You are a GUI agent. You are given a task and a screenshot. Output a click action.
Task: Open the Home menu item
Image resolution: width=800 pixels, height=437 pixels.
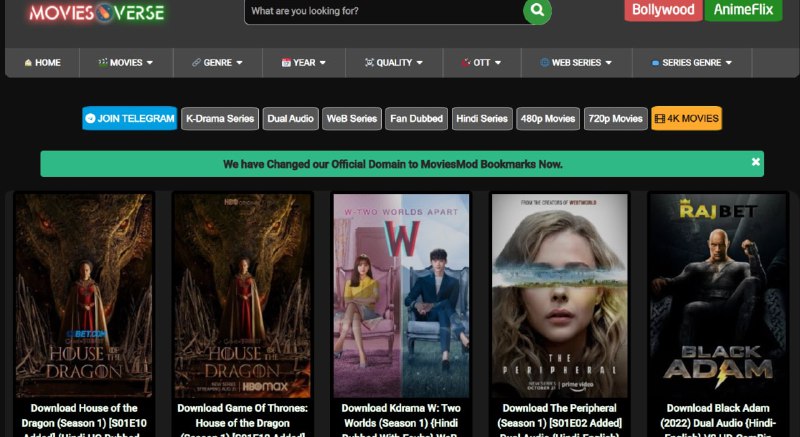pyautogui.click(x=42, y=62)
